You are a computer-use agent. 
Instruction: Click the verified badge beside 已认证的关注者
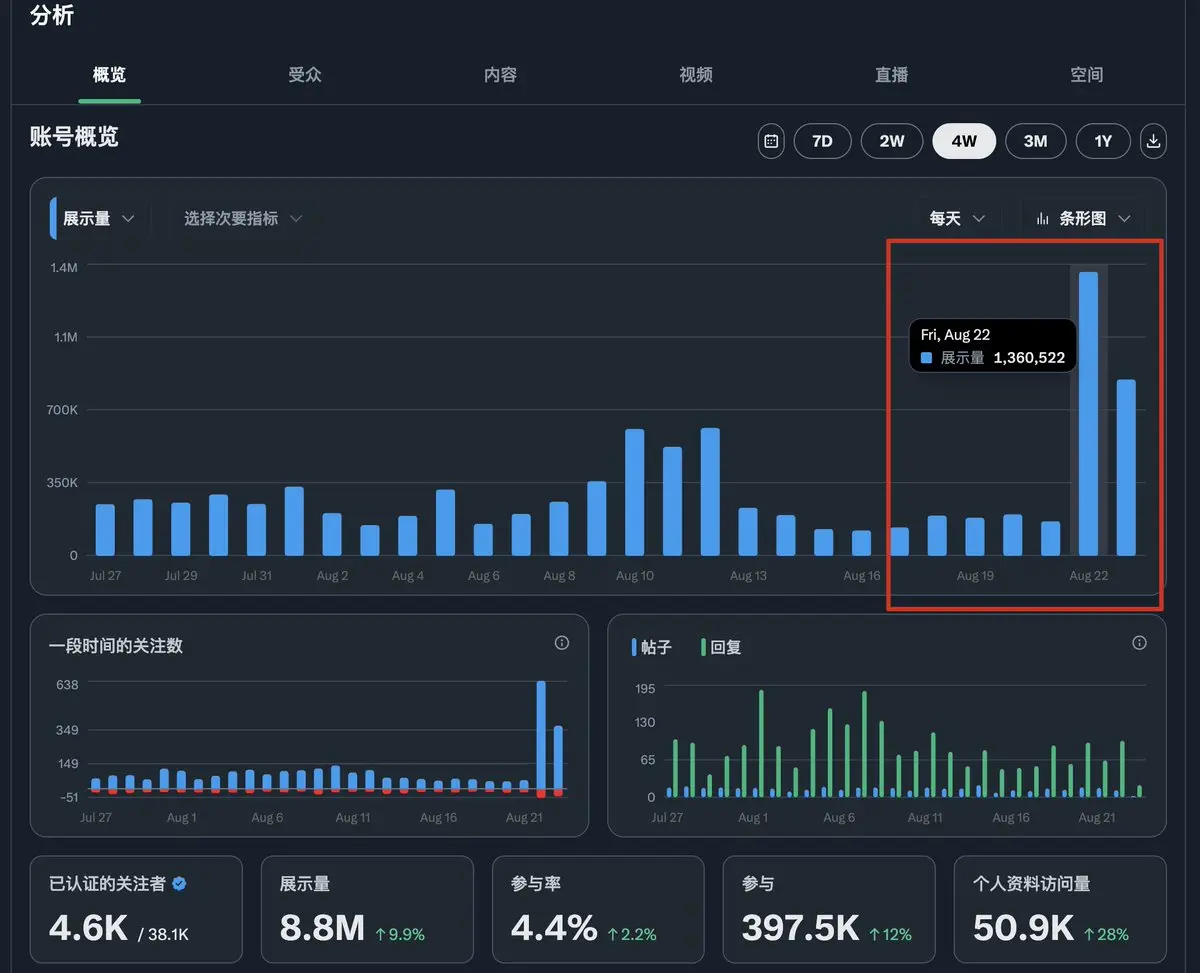tap(179, 884)
